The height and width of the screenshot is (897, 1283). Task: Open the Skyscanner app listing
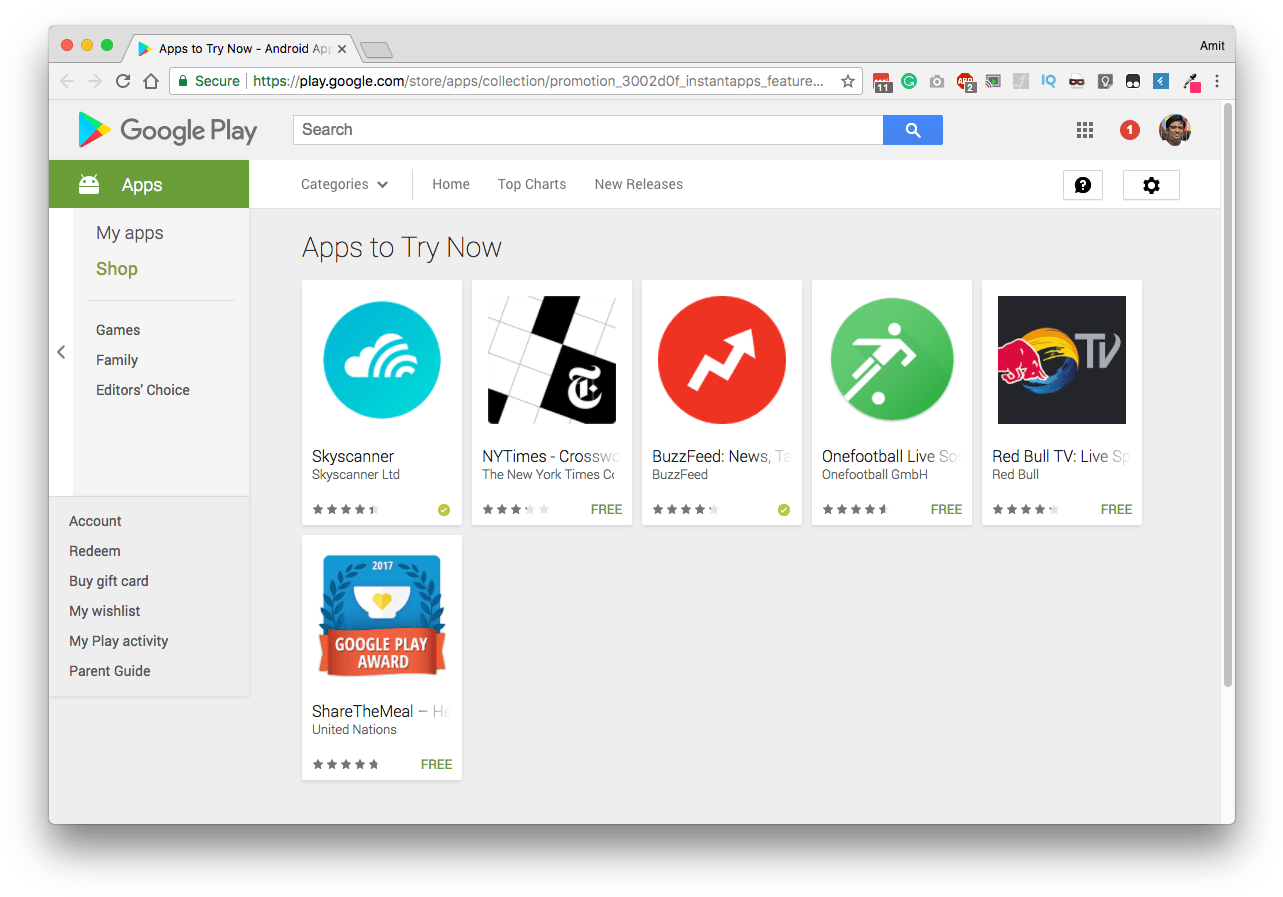click(381, 360)
